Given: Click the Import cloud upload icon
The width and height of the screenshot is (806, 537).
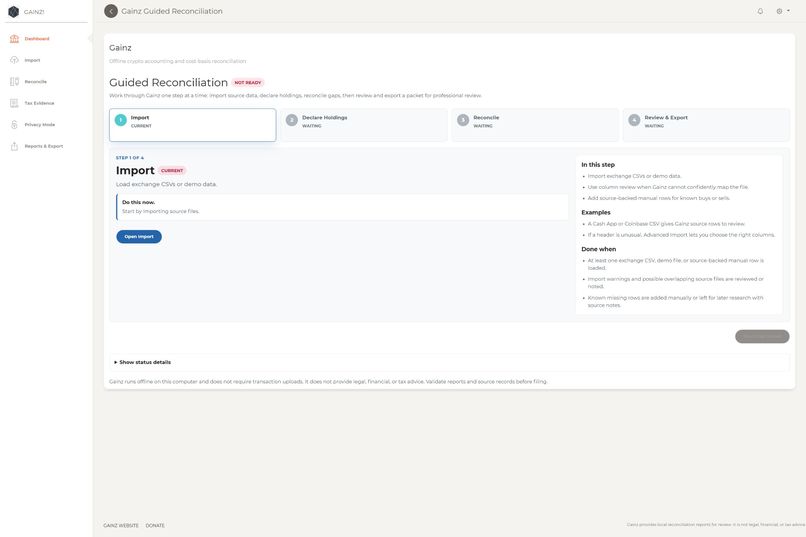Looking at the screenshot, I should [14, 60].
